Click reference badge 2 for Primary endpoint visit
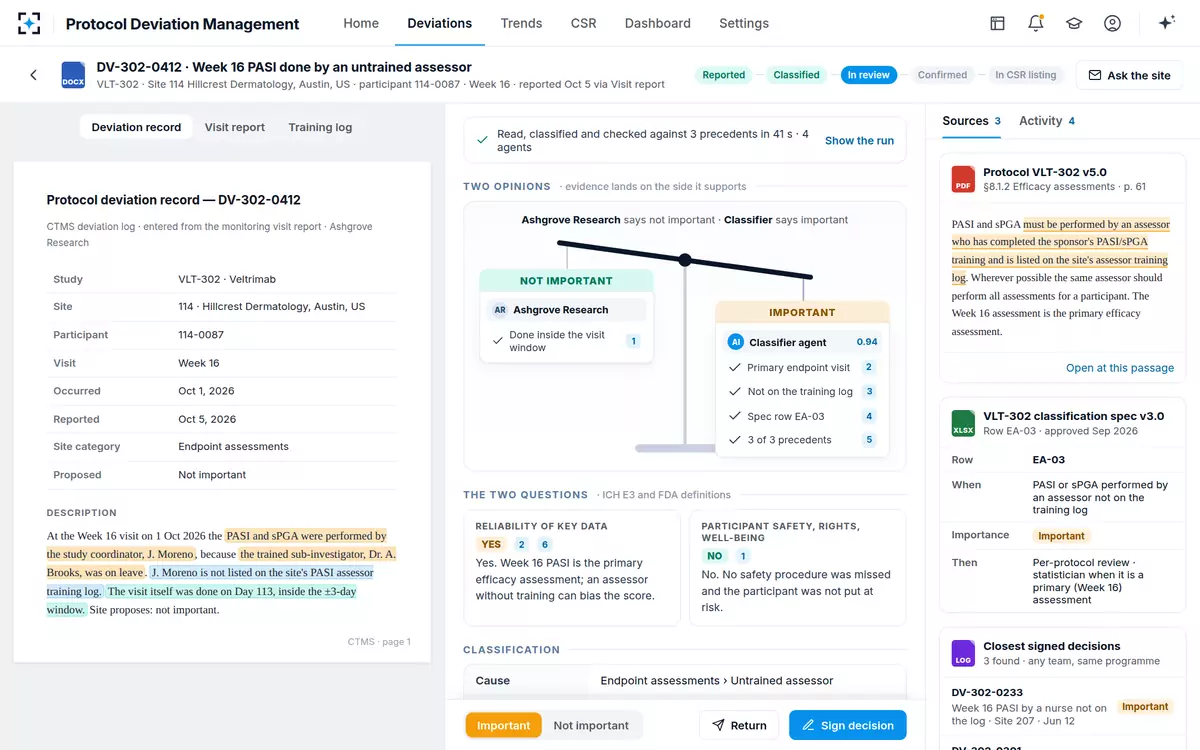Viewport: 1200px width, 750px height. coord(869,368)
